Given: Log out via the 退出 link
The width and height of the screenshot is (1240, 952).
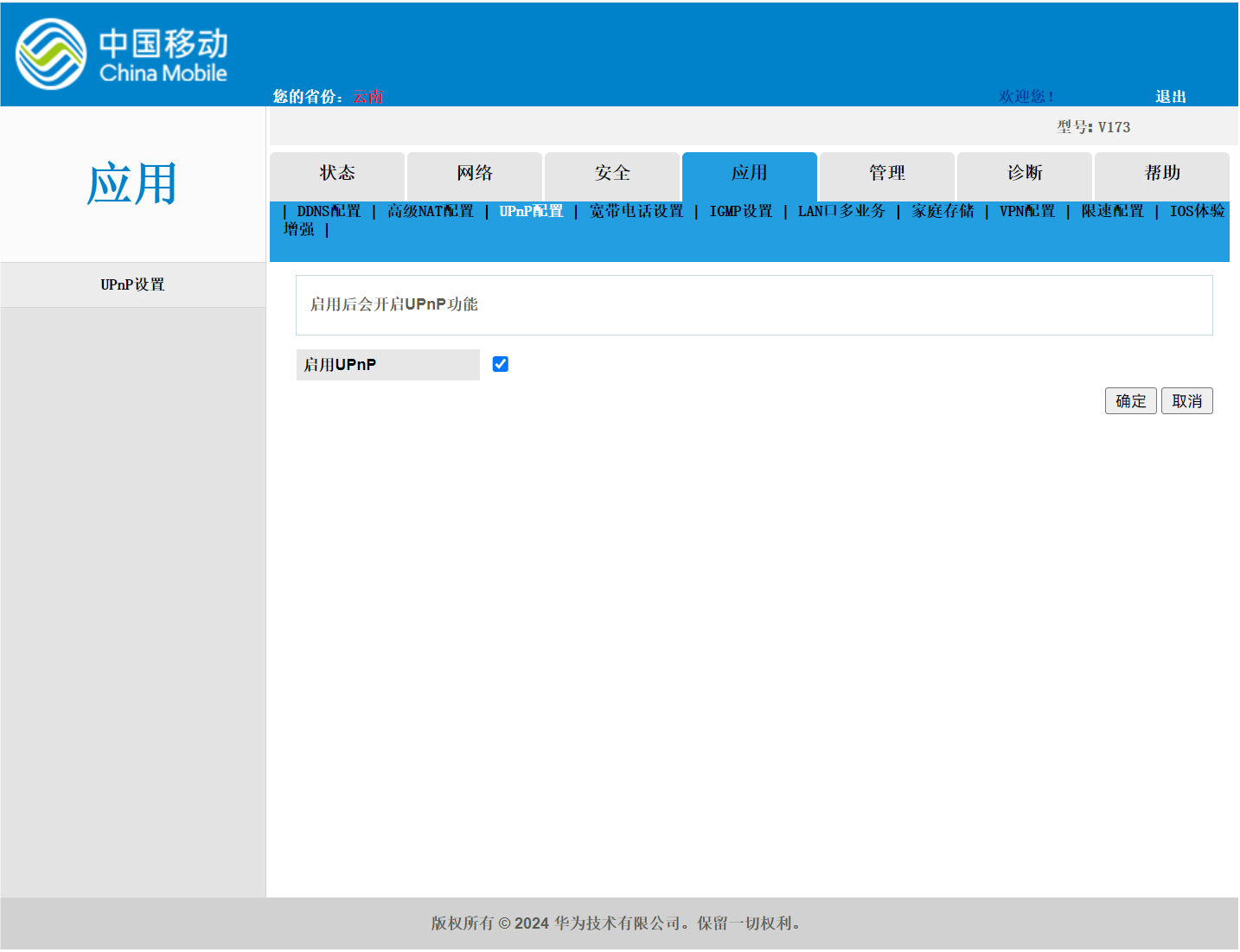Looking at the screenshot, I should (1171, 97).
